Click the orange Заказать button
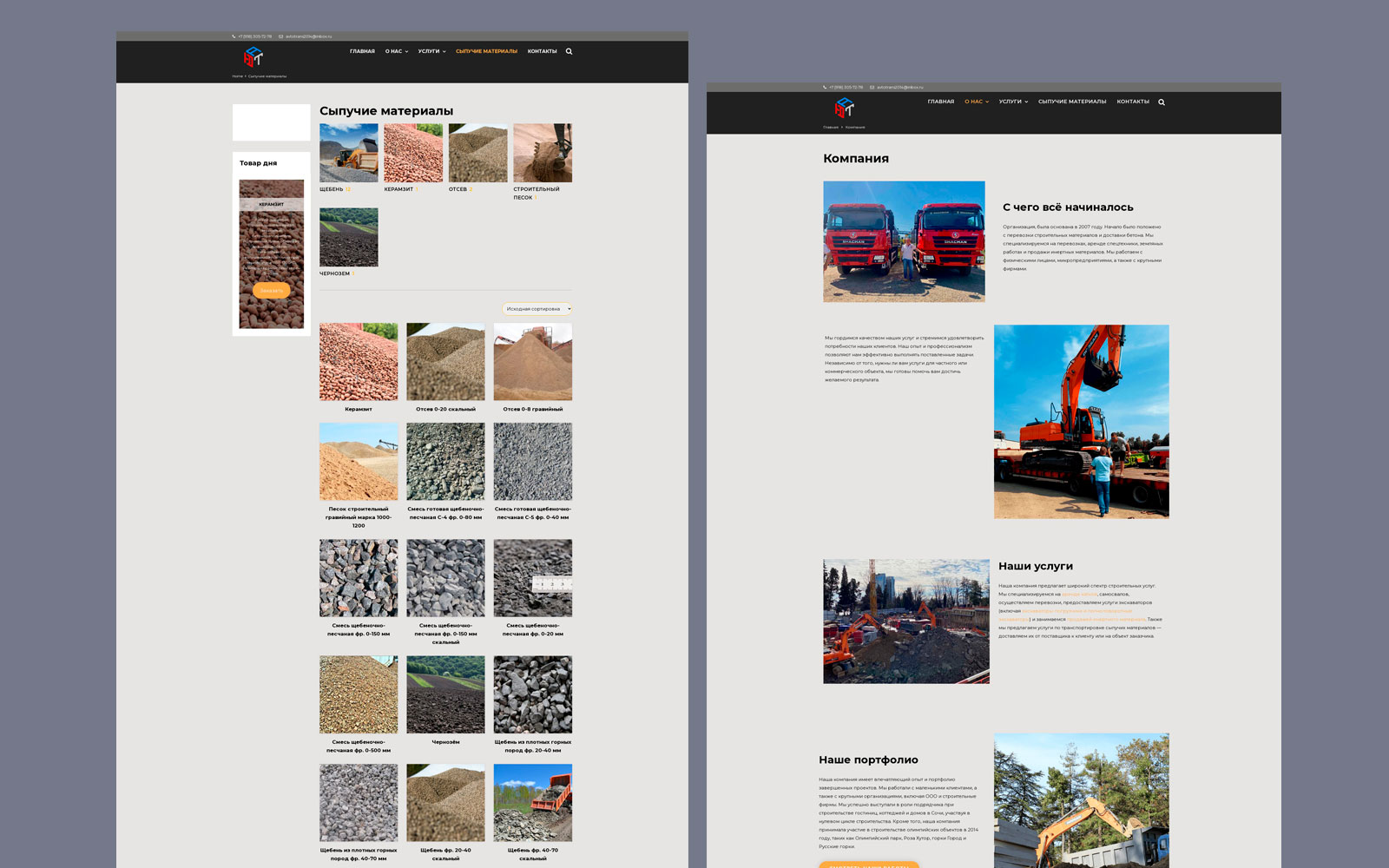Image resolution: width=1389 pixels, height=868 pixels. pyautogui.click(x=272, y=291)
